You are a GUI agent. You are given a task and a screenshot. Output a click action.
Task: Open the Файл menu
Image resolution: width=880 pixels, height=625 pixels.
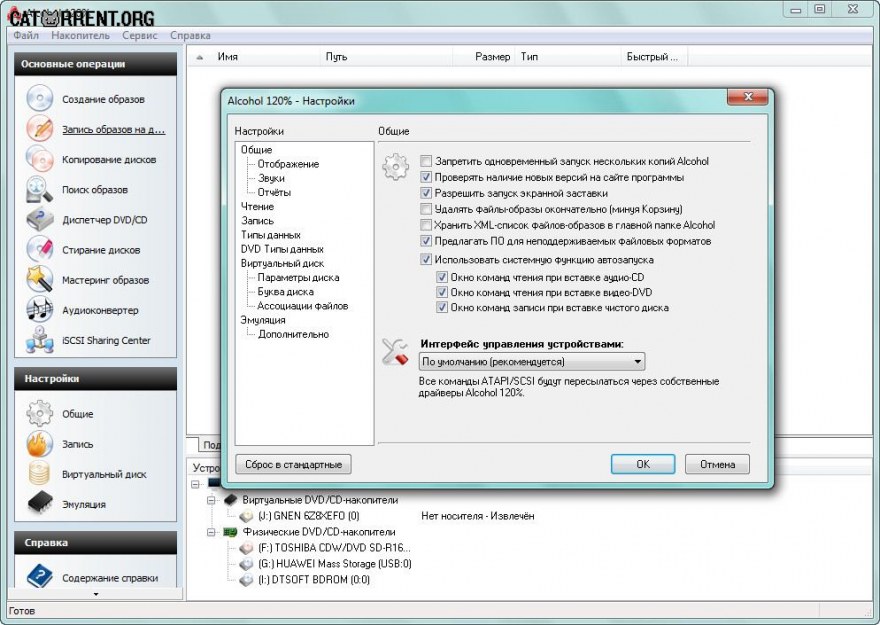click(x=26, y=35)
